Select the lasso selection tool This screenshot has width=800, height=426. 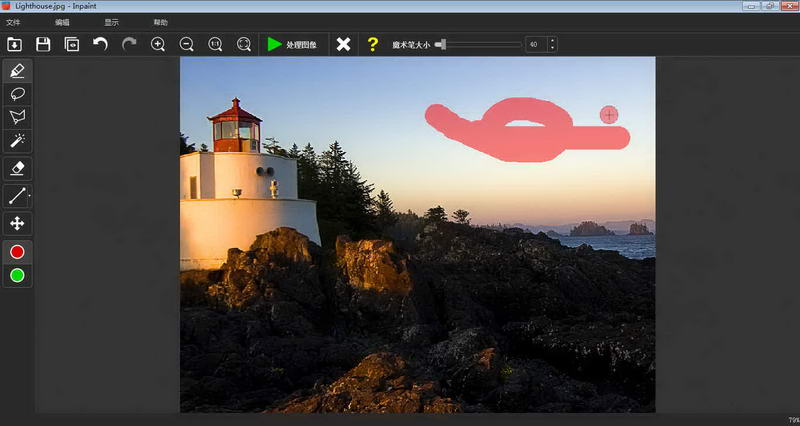pos(17,94)
